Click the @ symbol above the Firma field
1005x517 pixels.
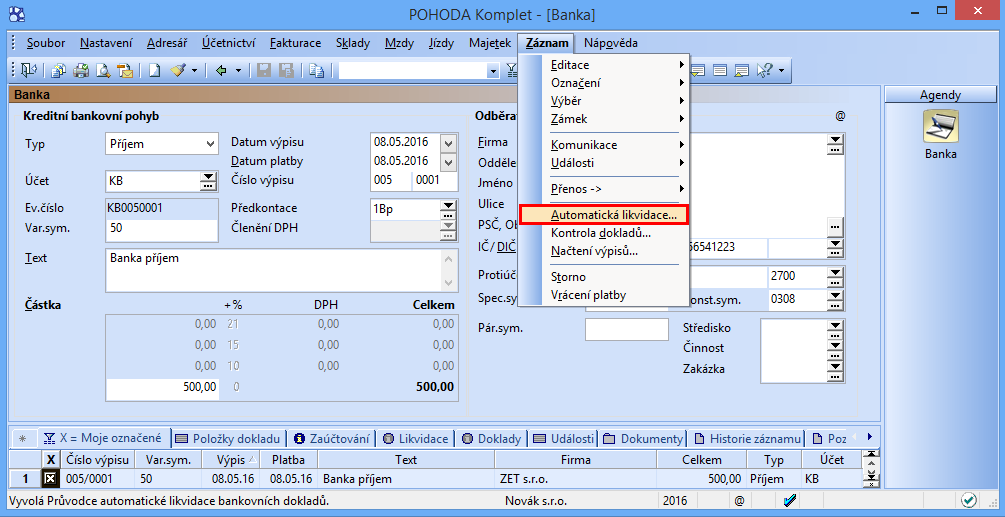click(840, 116)
